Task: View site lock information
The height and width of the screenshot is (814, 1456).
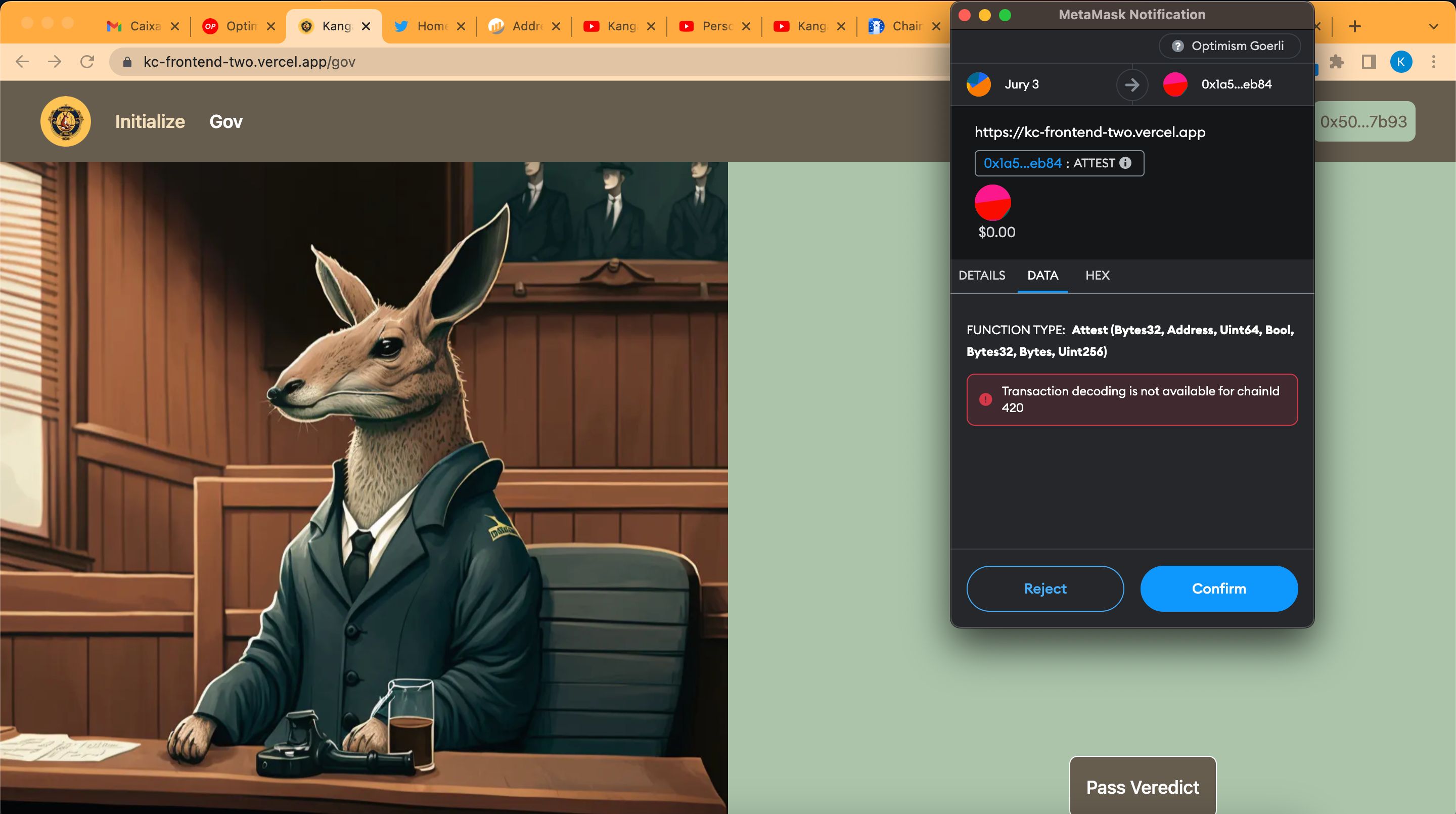Action: click(127, 62)
